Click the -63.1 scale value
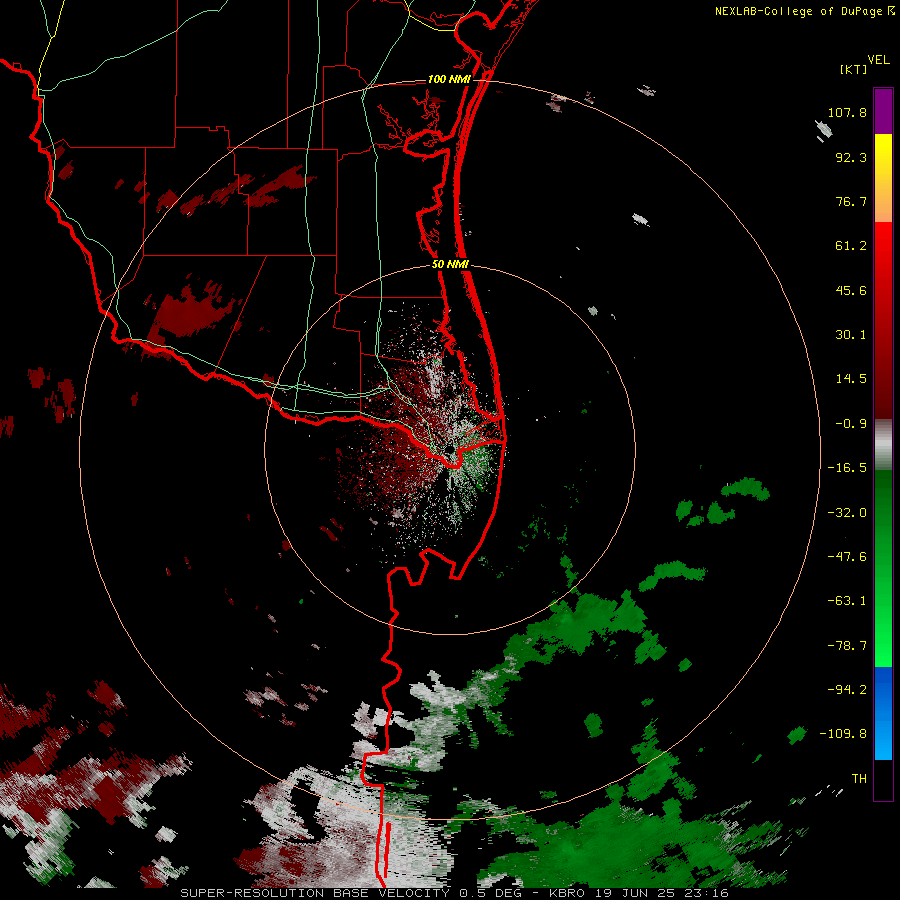 click(x=847, y=601)
